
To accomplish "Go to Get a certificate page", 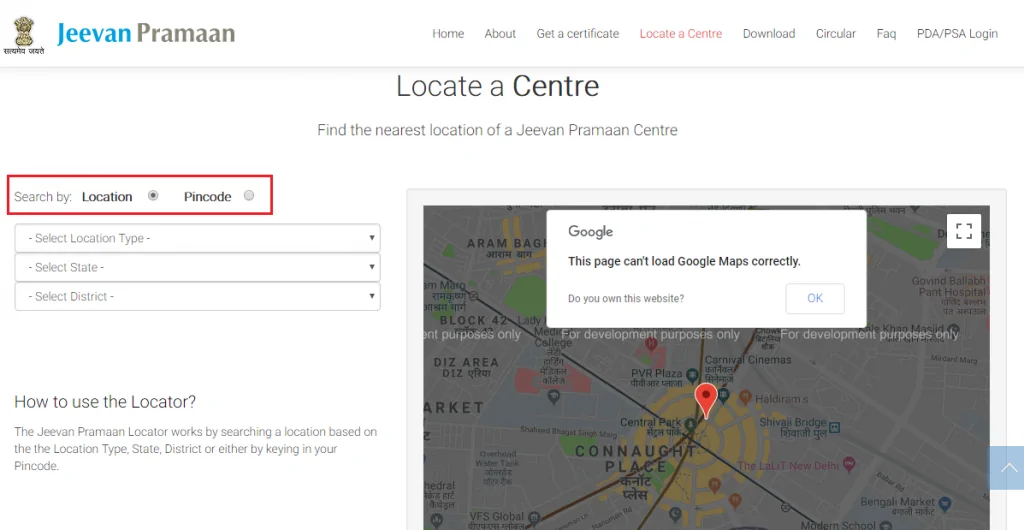I will point(577,34).
